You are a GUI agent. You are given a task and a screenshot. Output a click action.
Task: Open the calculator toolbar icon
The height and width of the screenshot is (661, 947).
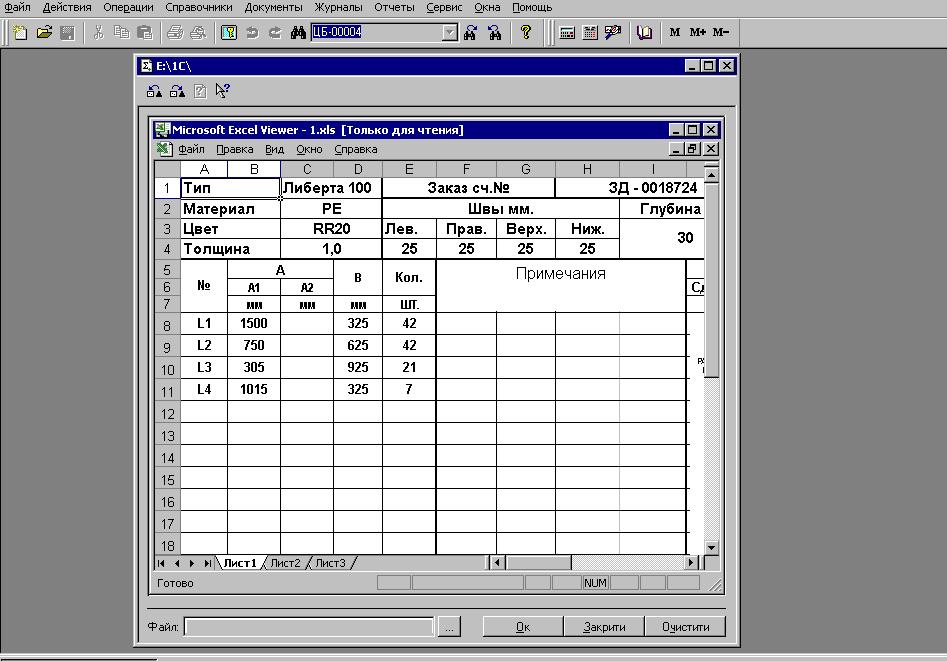coord(567,32)
